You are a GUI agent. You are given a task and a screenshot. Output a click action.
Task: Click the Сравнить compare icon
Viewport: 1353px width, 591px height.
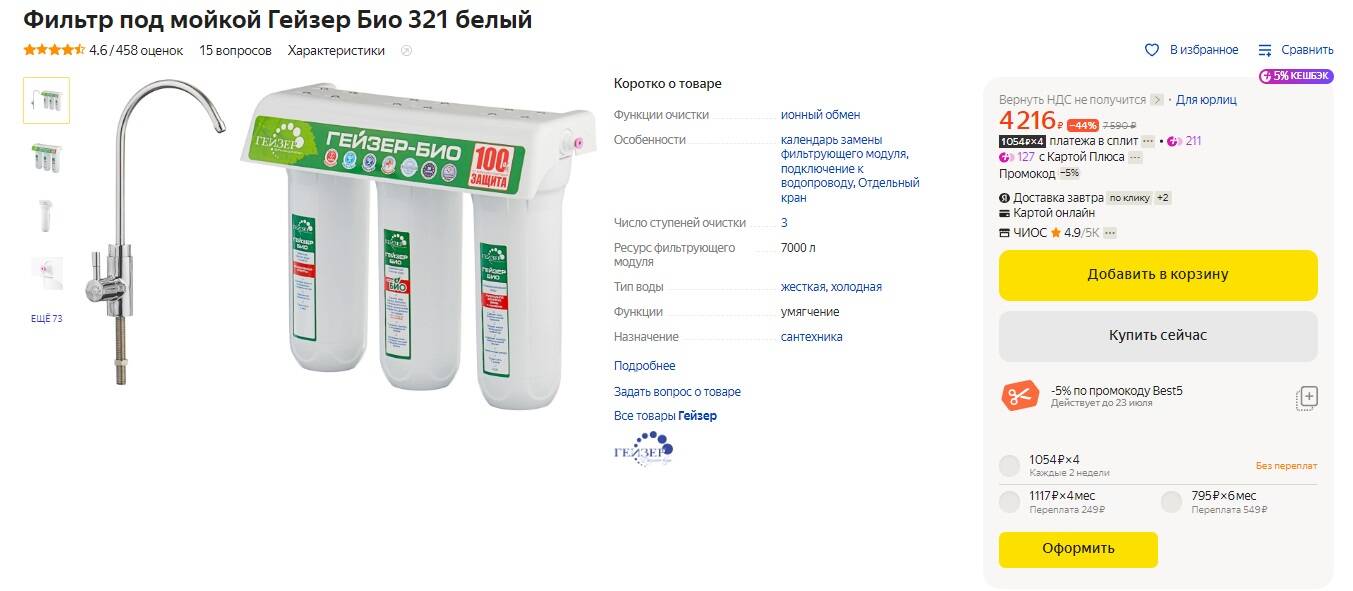[x=1265, y=50]
